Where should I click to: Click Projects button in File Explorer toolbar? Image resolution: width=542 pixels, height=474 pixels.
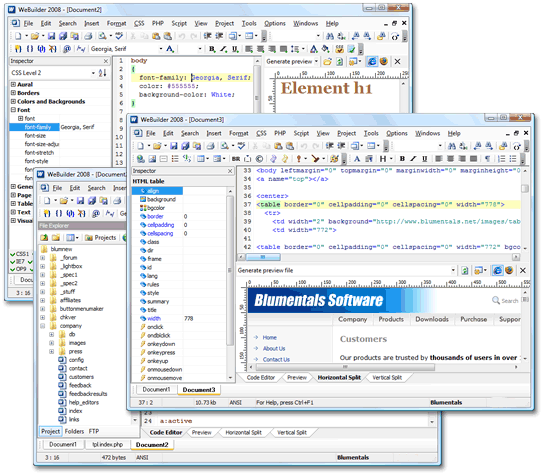click(x=100, y=238)
